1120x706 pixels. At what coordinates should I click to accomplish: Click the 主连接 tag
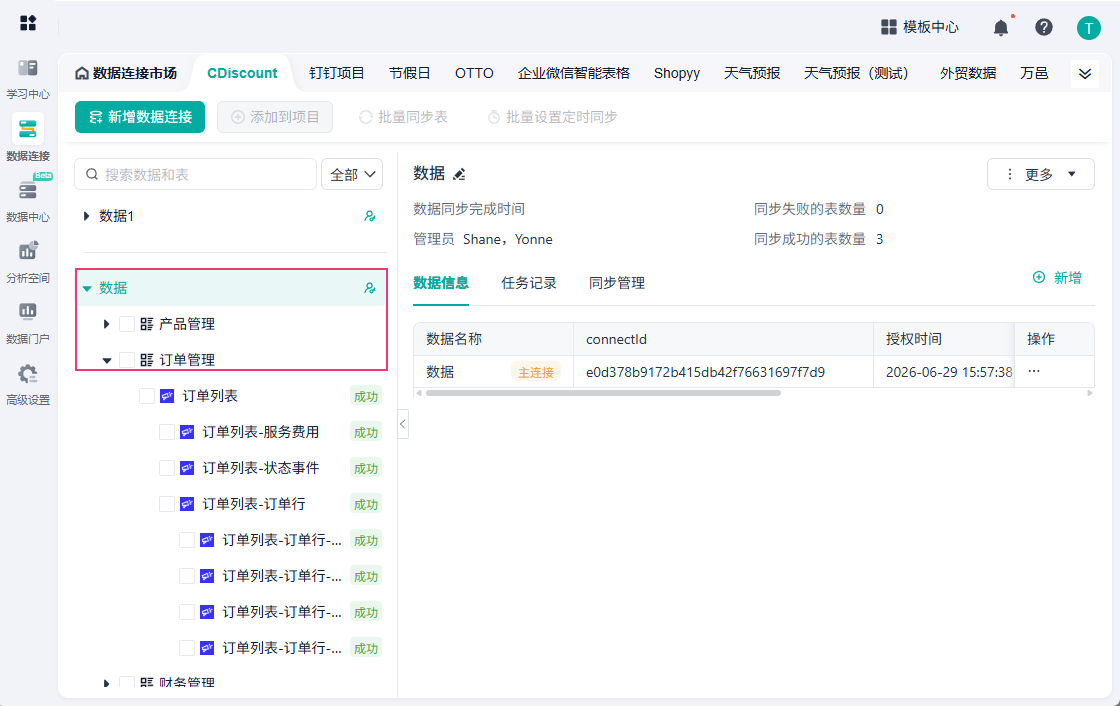[x=536, y=372]
